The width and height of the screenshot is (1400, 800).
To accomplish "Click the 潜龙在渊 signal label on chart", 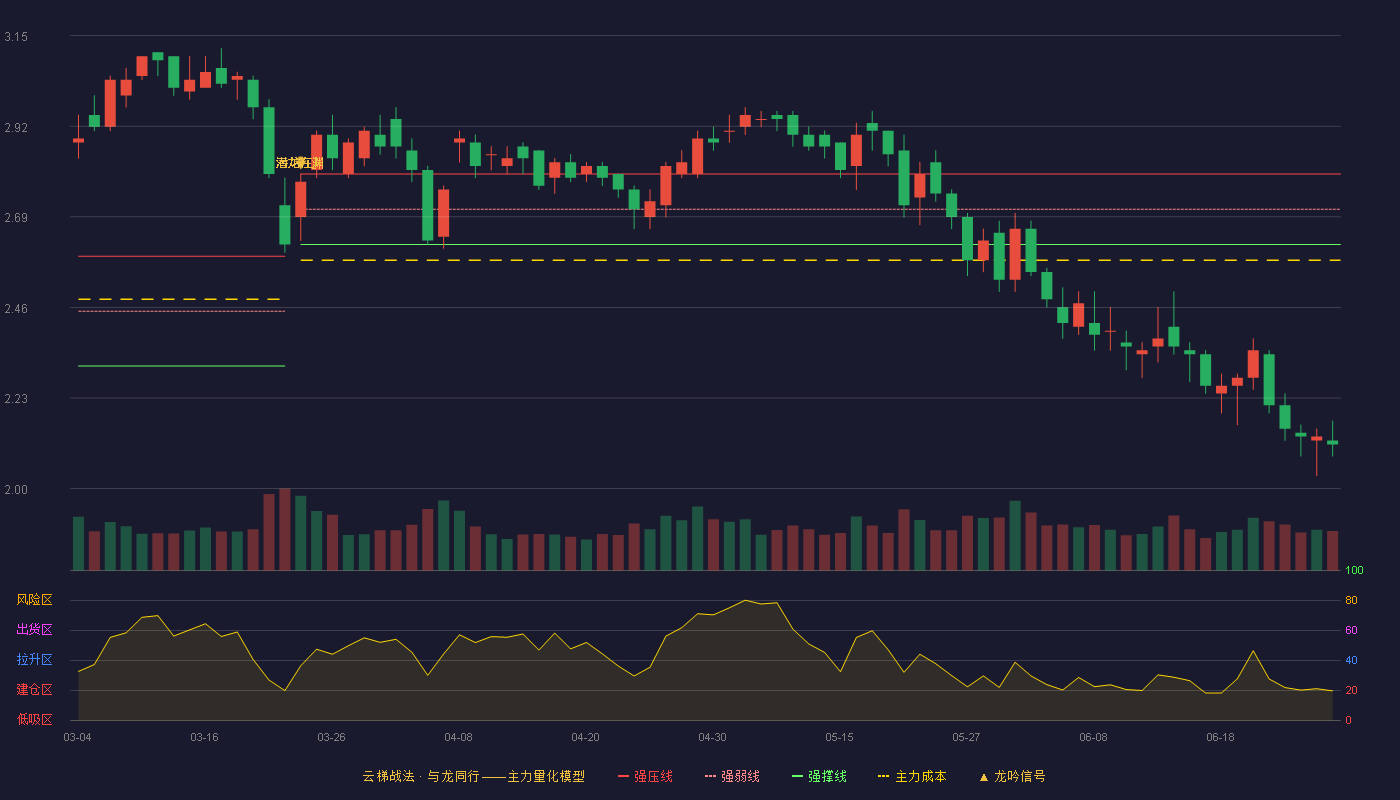I will click(300, 162).
